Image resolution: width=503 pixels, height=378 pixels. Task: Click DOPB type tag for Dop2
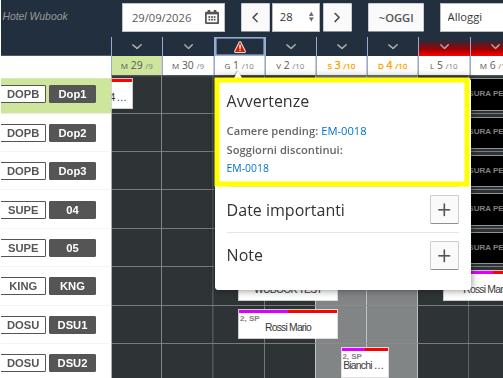pyautogui.click(x=23, y=133)
